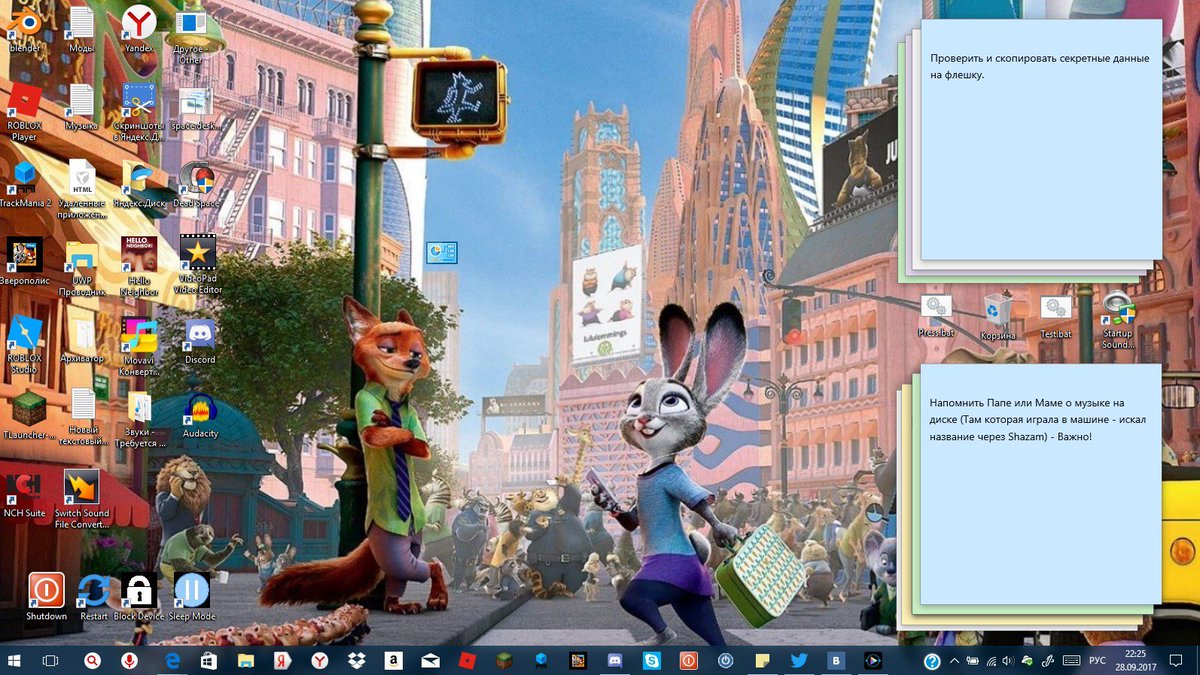1200x675 pixels.
Task: Open the Windows Start menu
Action: pos(14,660)
